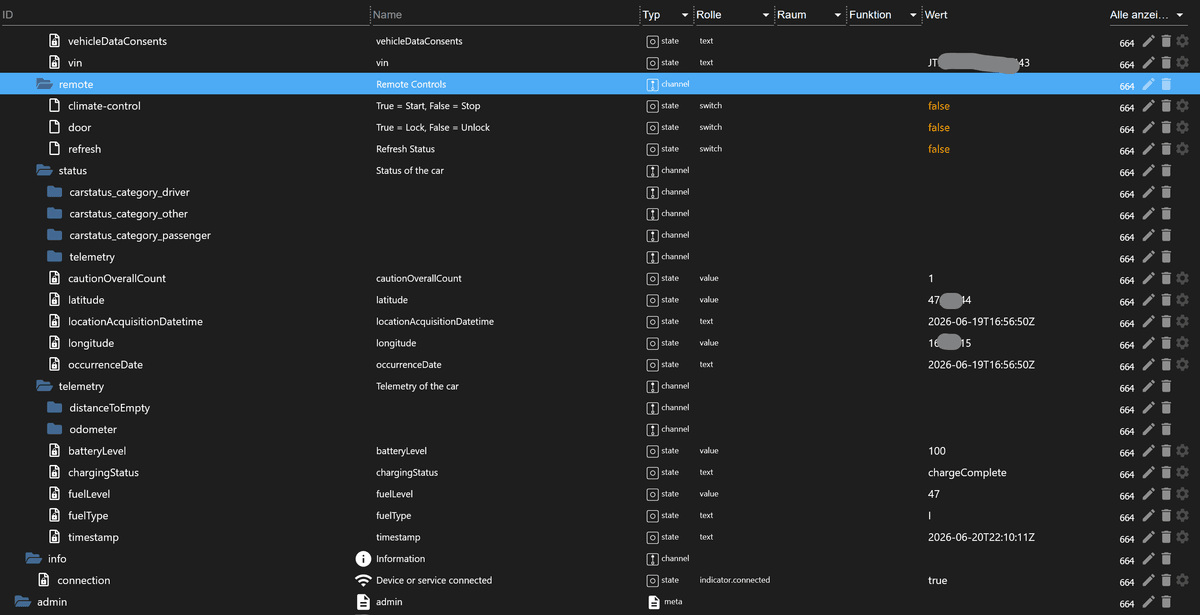Toggle door lock value false

939,128
